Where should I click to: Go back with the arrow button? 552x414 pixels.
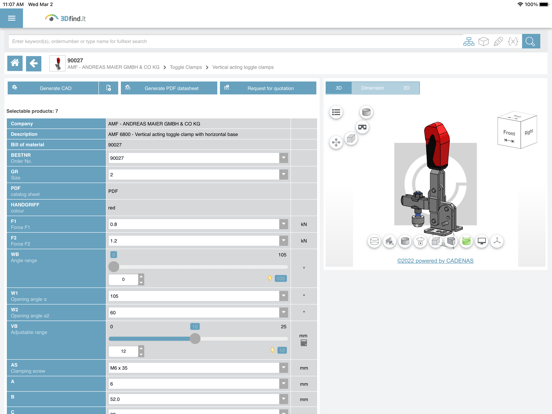tap(34, 63)
